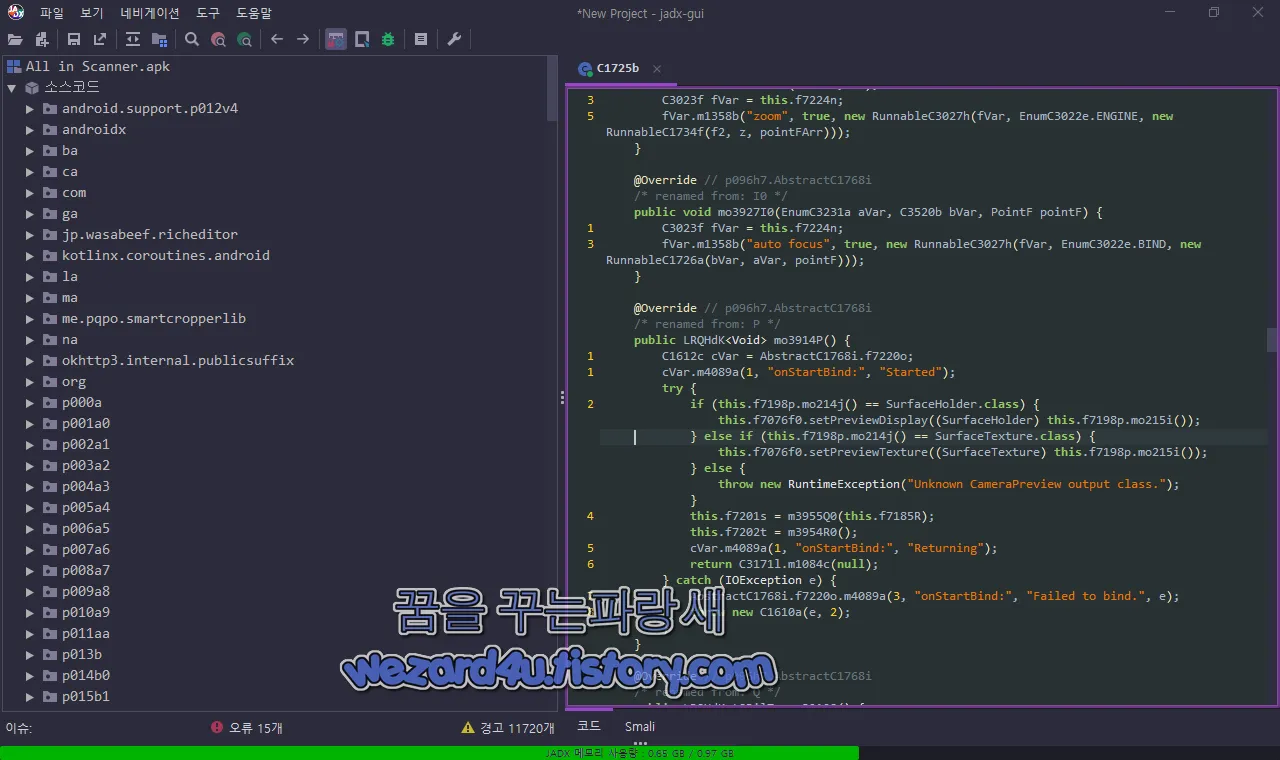Collapse the 소스코드 node

coord(12,87)
